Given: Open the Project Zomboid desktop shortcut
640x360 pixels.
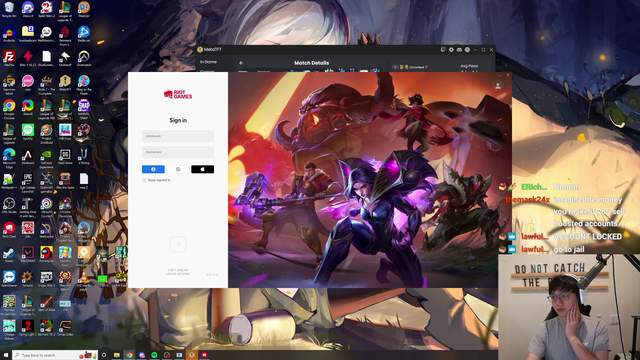Looking at the screenshot, I should (46, 133).
